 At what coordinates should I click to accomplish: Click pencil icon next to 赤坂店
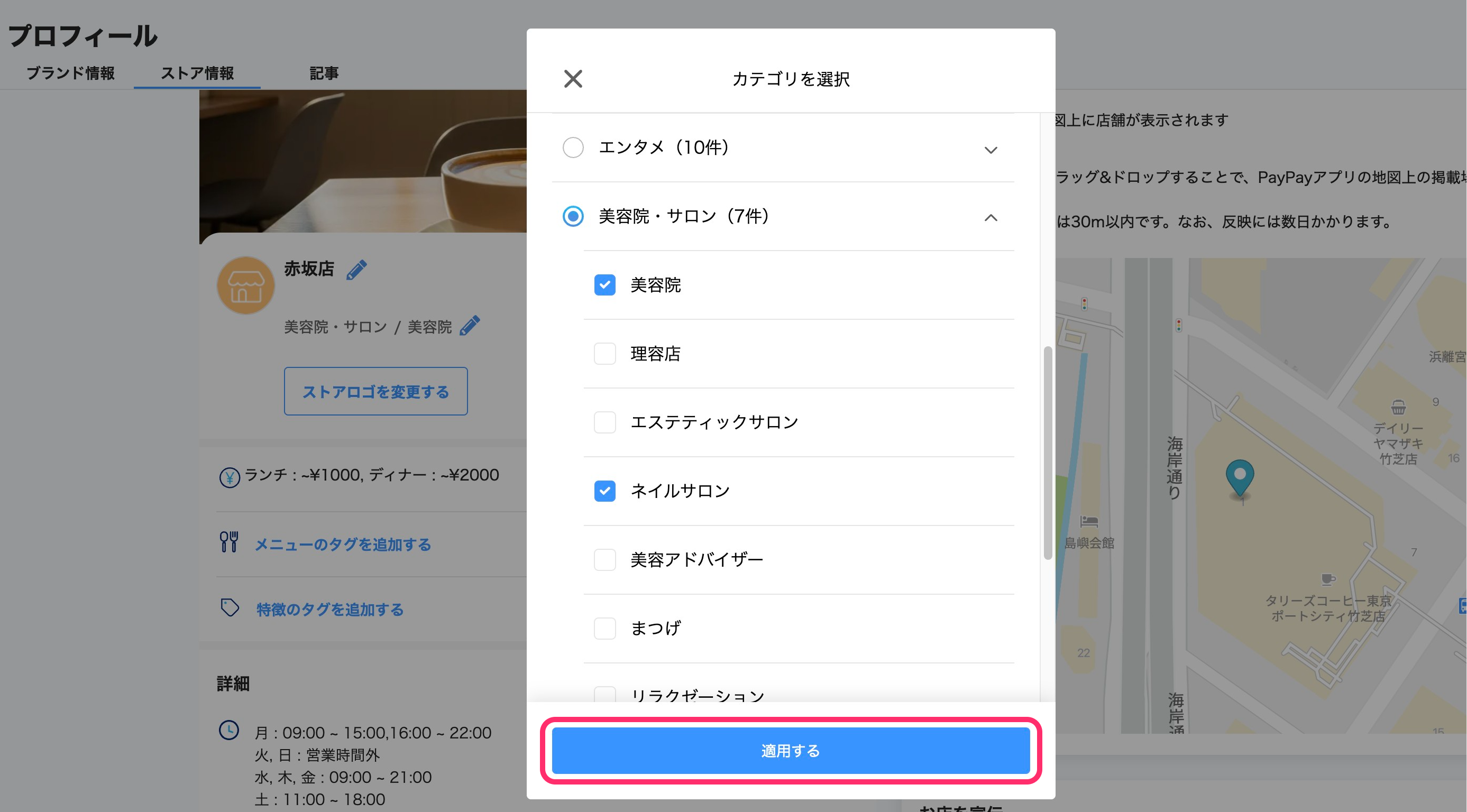click(357, 270)
